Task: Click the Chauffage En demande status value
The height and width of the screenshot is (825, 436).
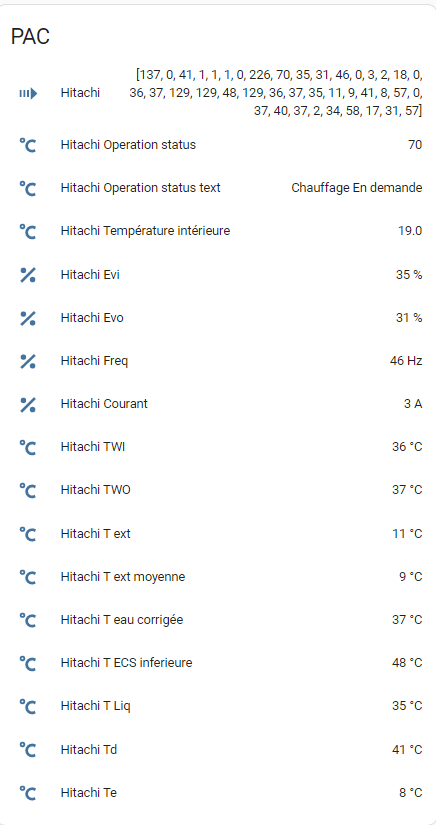Action: pos(357,188)
